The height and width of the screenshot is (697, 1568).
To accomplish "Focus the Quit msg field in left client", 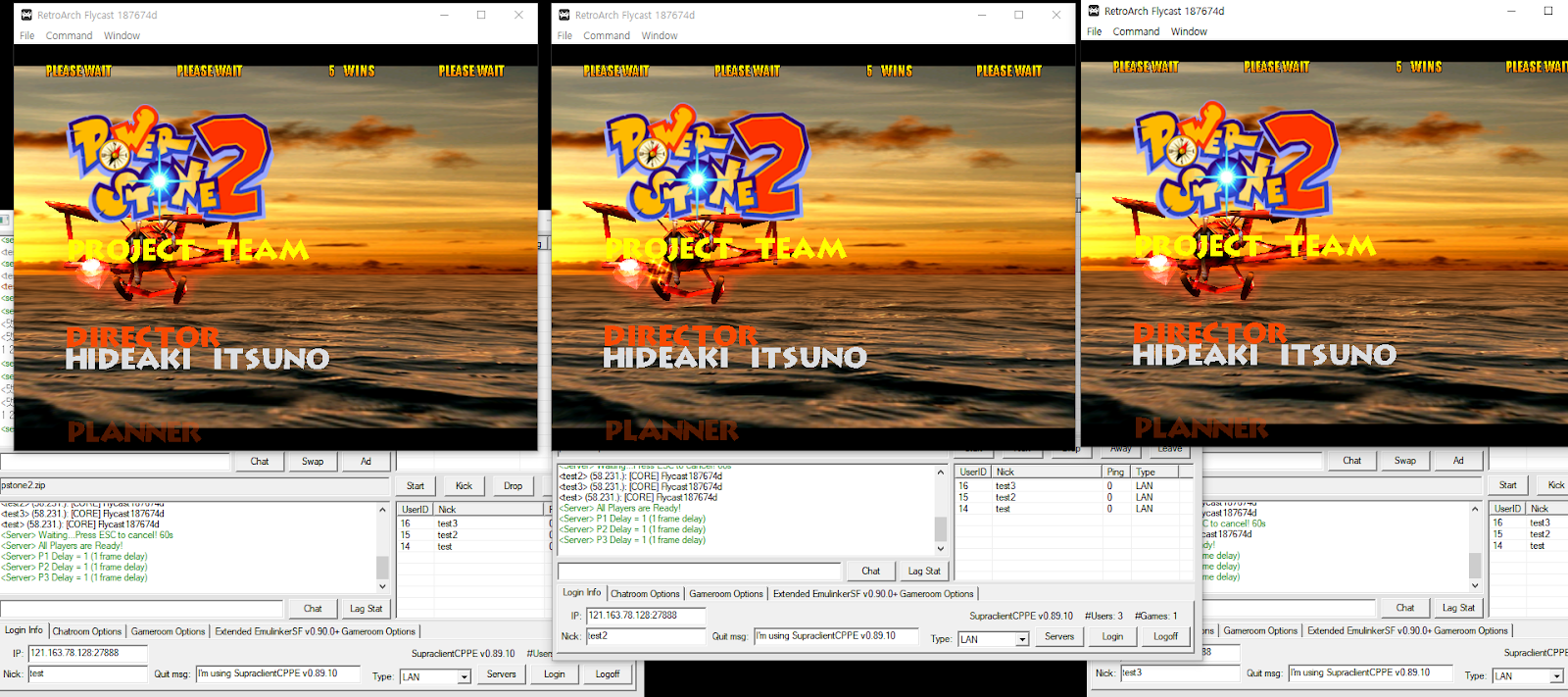I will [x=277, y=674].
